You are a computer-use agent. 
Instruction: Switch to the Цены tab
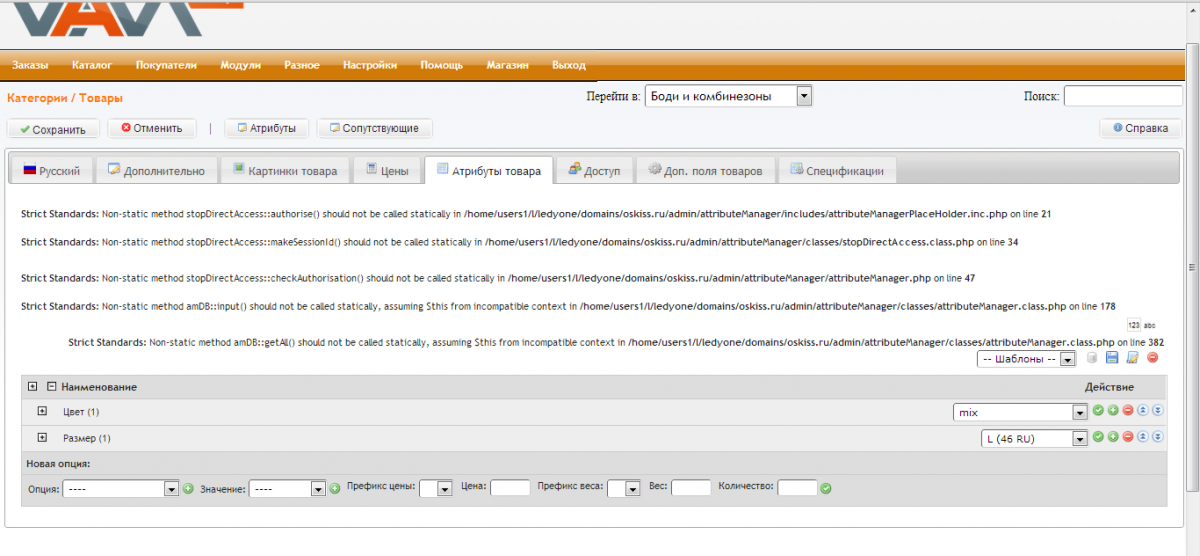(x=386, y=170)
